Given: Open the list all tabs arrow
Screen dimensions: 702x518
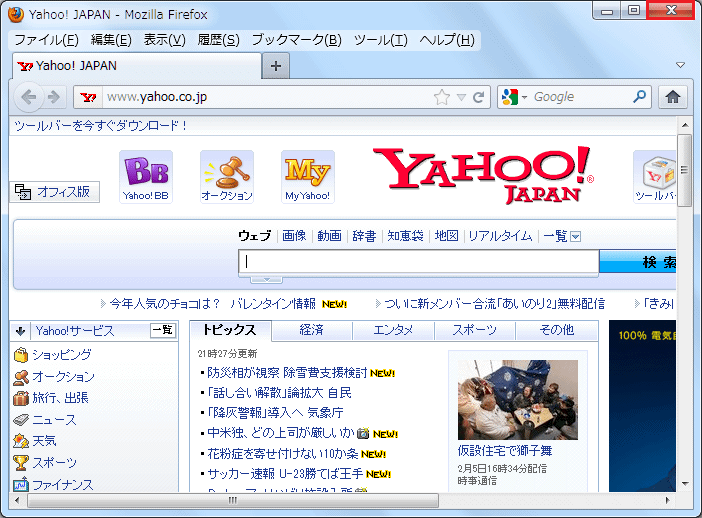Looking at the screenshot, I should click(x=680, y=65).
